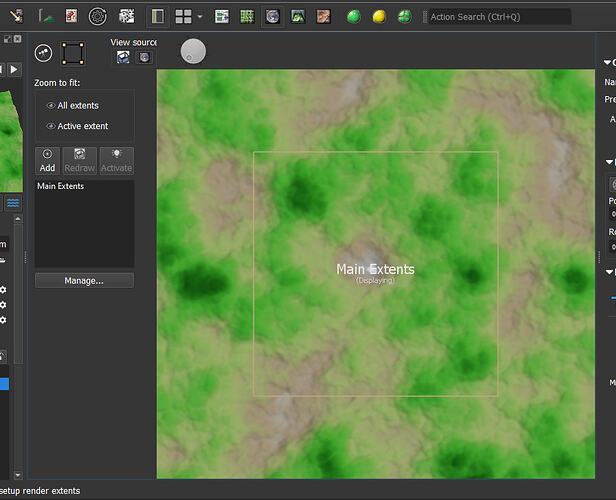Click the mountain terrain view icon
Screen dimensions: 616x500
298,17
